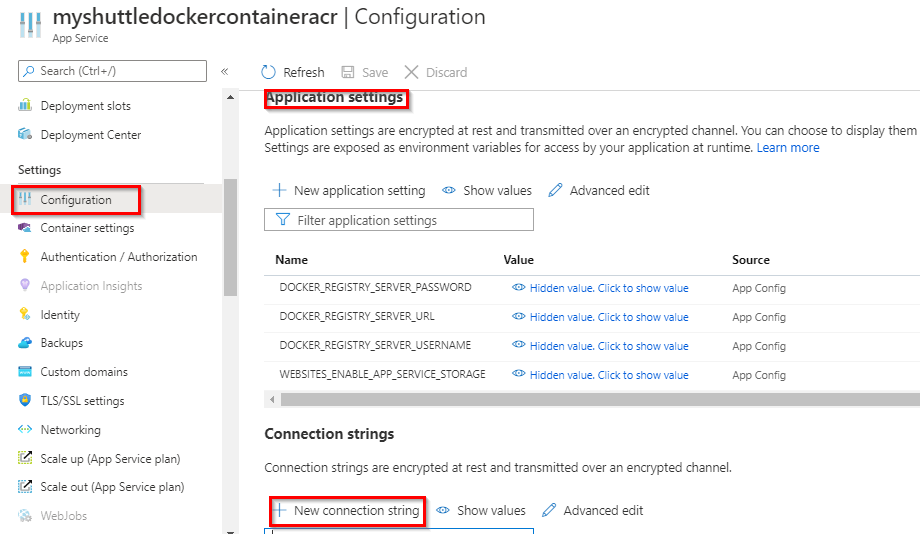920x534 pixels.
Task: Collapse the sidebar with double chevron icon
Action: (224, 72)
